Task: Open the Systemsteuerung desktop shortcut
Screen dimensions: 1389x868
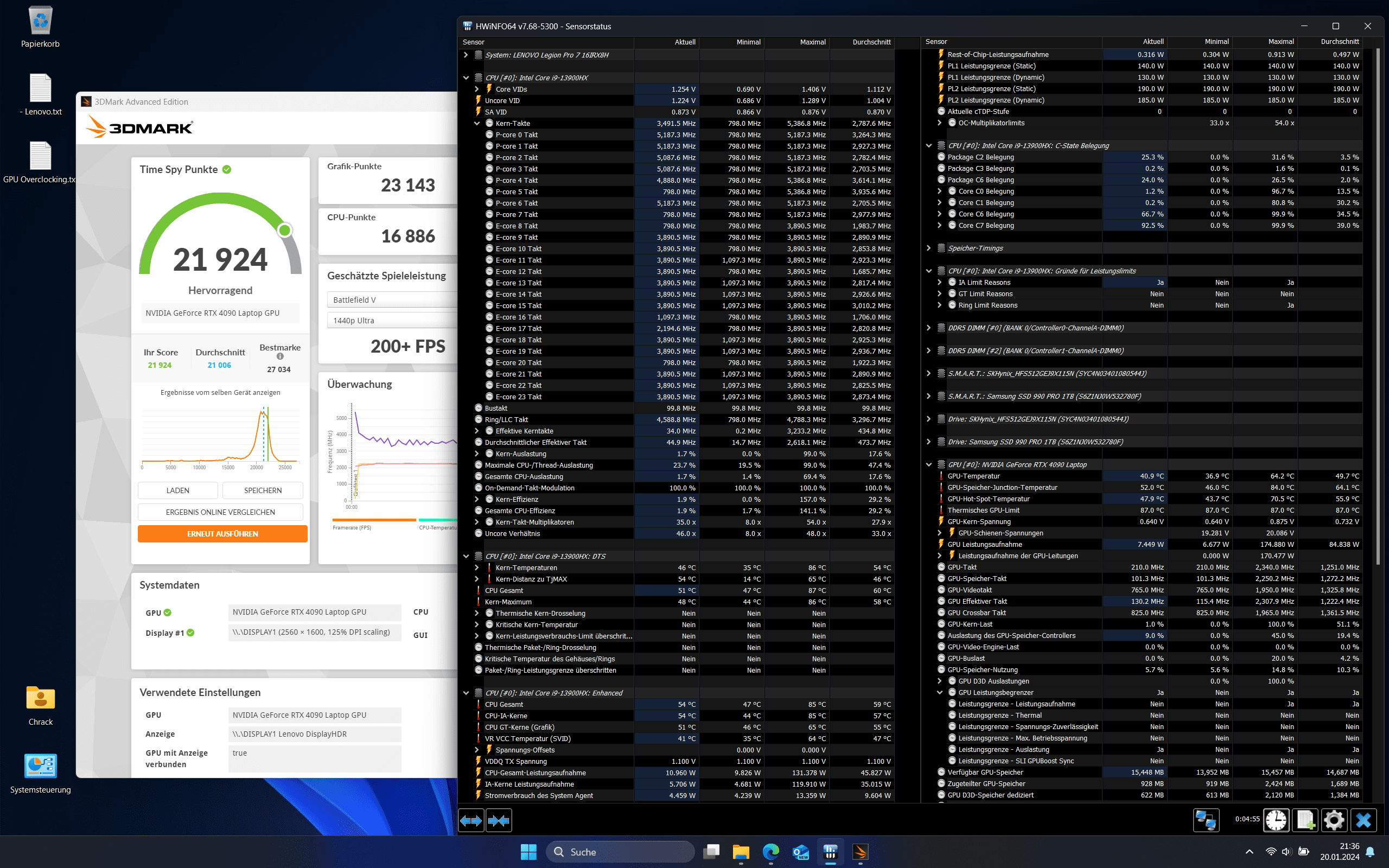Action: pos(40,774)
